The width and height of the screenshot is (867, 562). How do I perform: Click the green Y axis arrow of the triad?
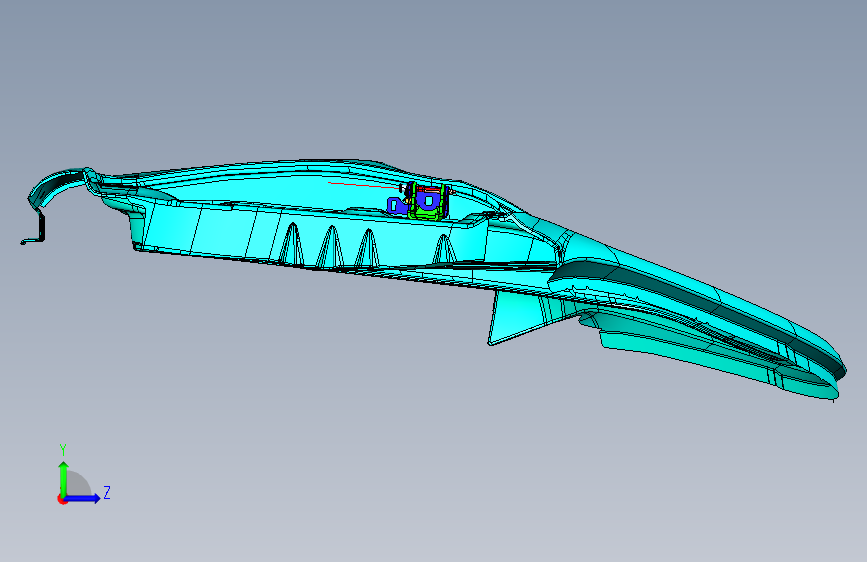pyautogui.click(x=64, y=478)
